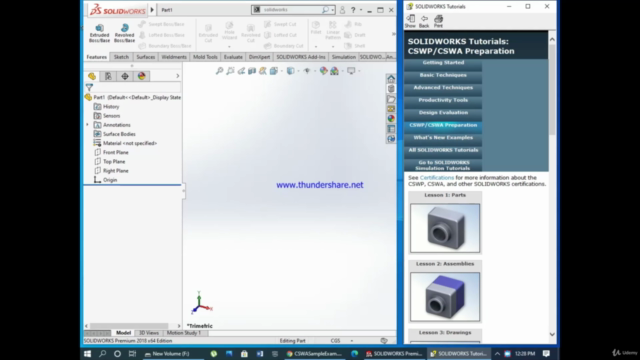
Task: Click Dynamic Annotation Views icon
Action: [x=262, y=71]
